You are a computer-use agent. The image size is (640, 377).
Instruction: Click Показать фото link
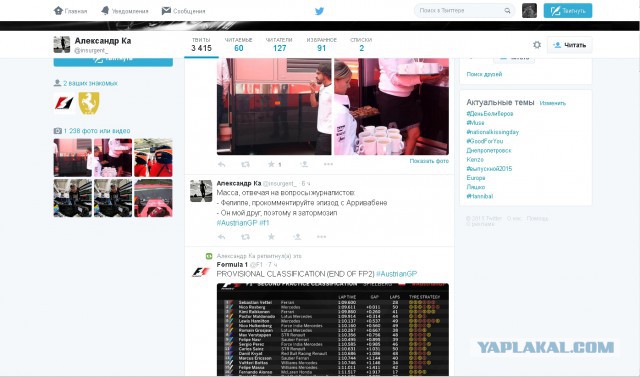pyautogui.click(x=429, y=161)
